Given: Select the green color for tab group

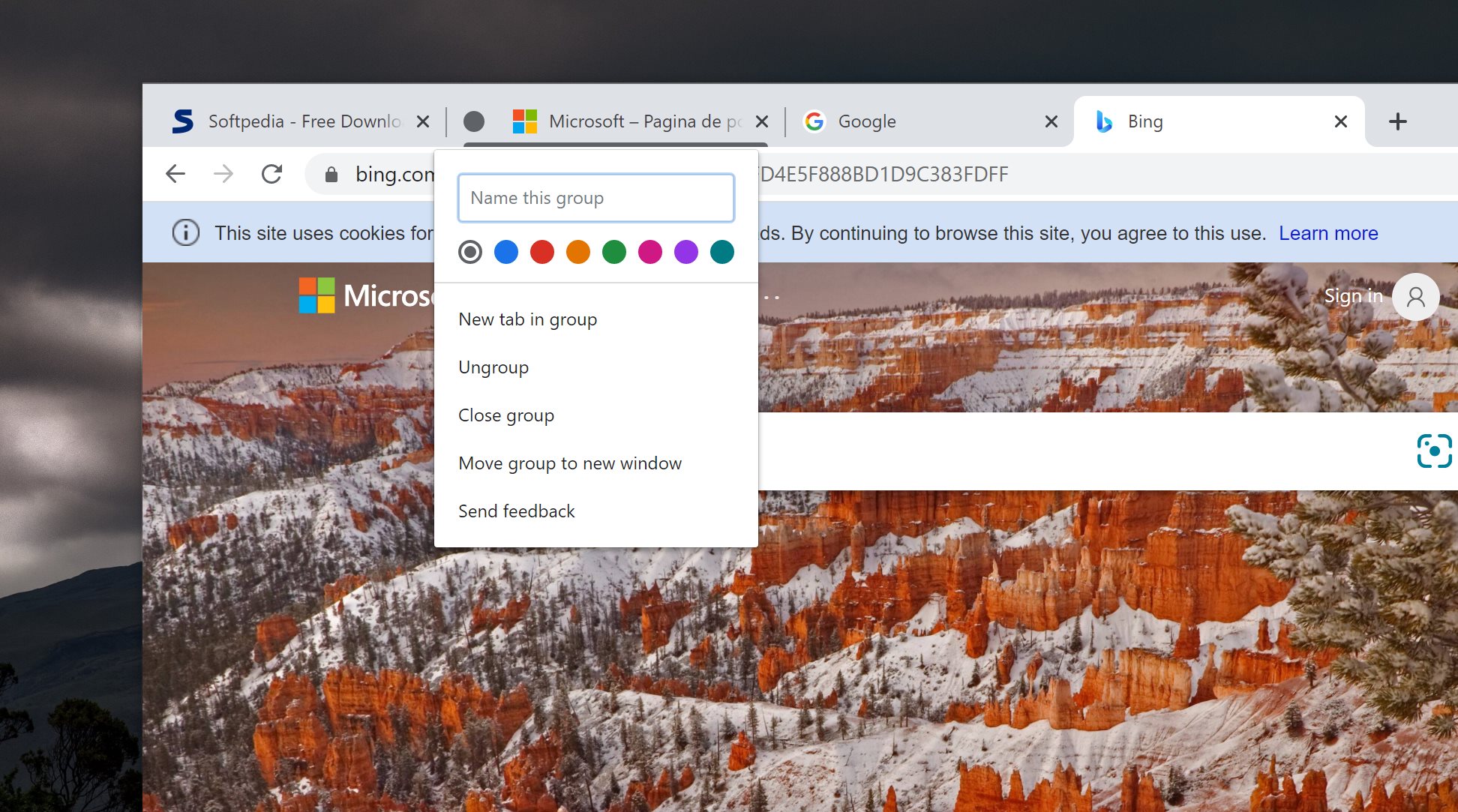Looking at the screenshot, I should (614, 251).
